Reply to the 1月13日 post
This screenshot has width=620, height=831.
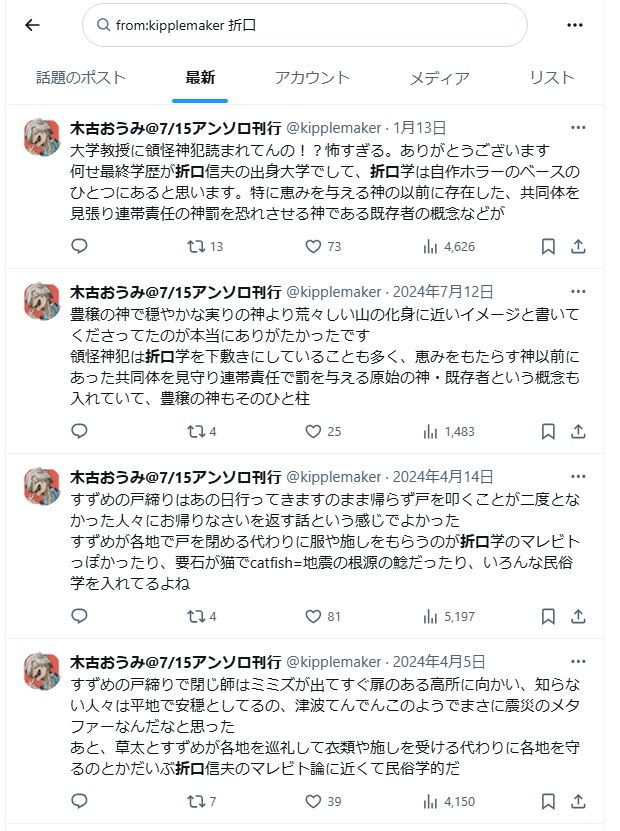80,246
